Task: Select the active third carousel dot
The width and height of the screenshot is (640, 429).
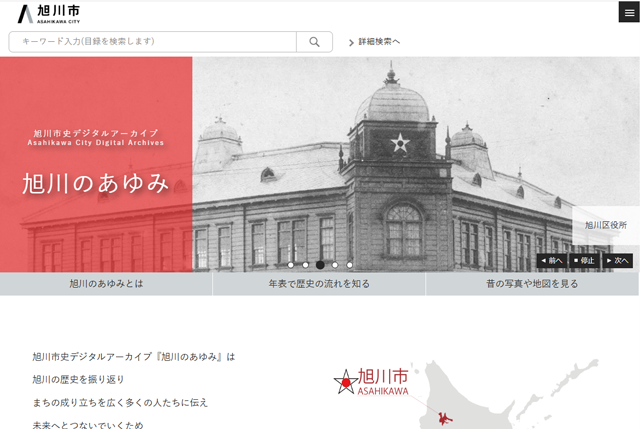Action: coord(320,265)
